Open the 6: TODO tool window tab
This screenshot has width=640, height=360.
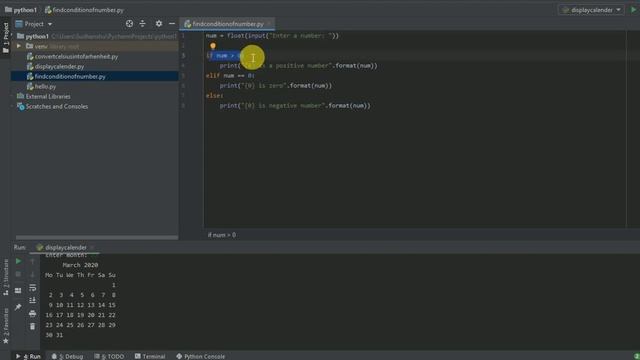109,356
